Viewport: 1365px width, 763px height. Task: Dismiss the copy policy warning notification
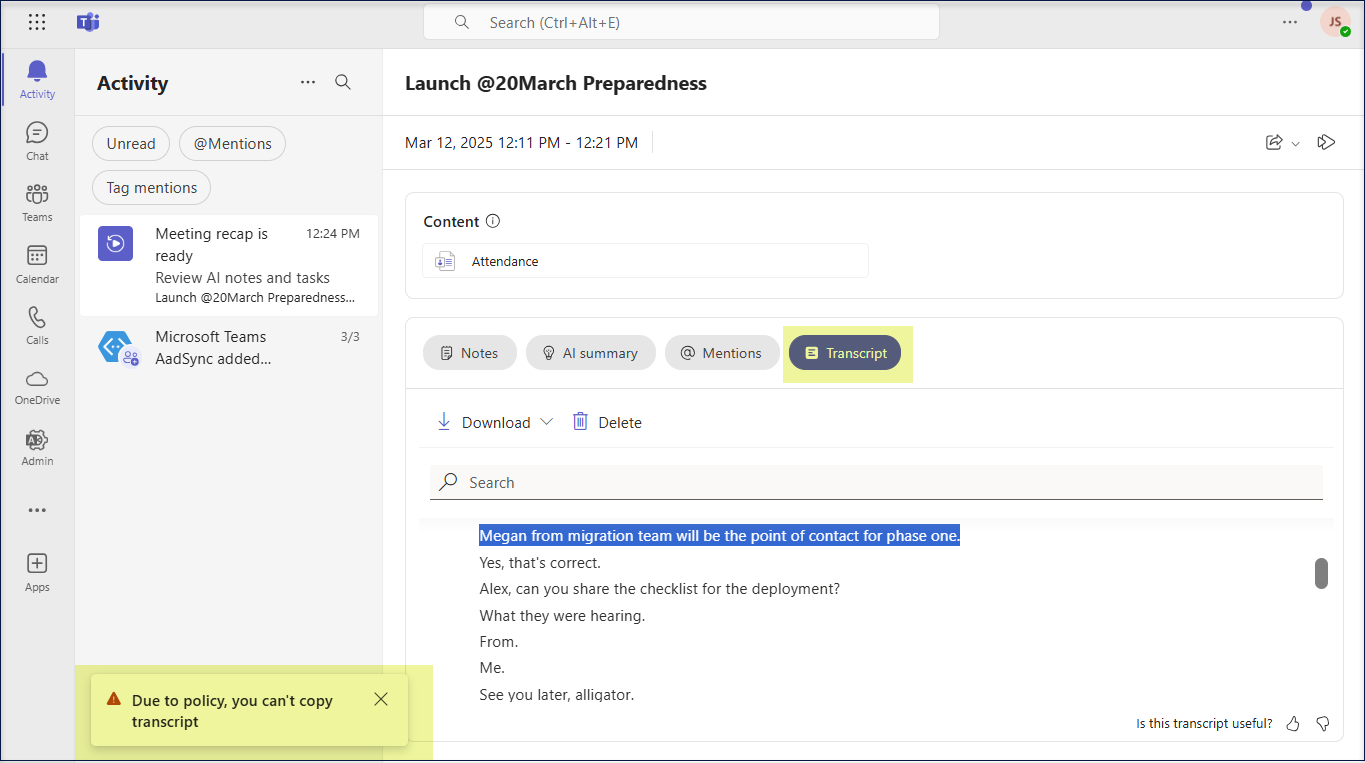point(381,700)
